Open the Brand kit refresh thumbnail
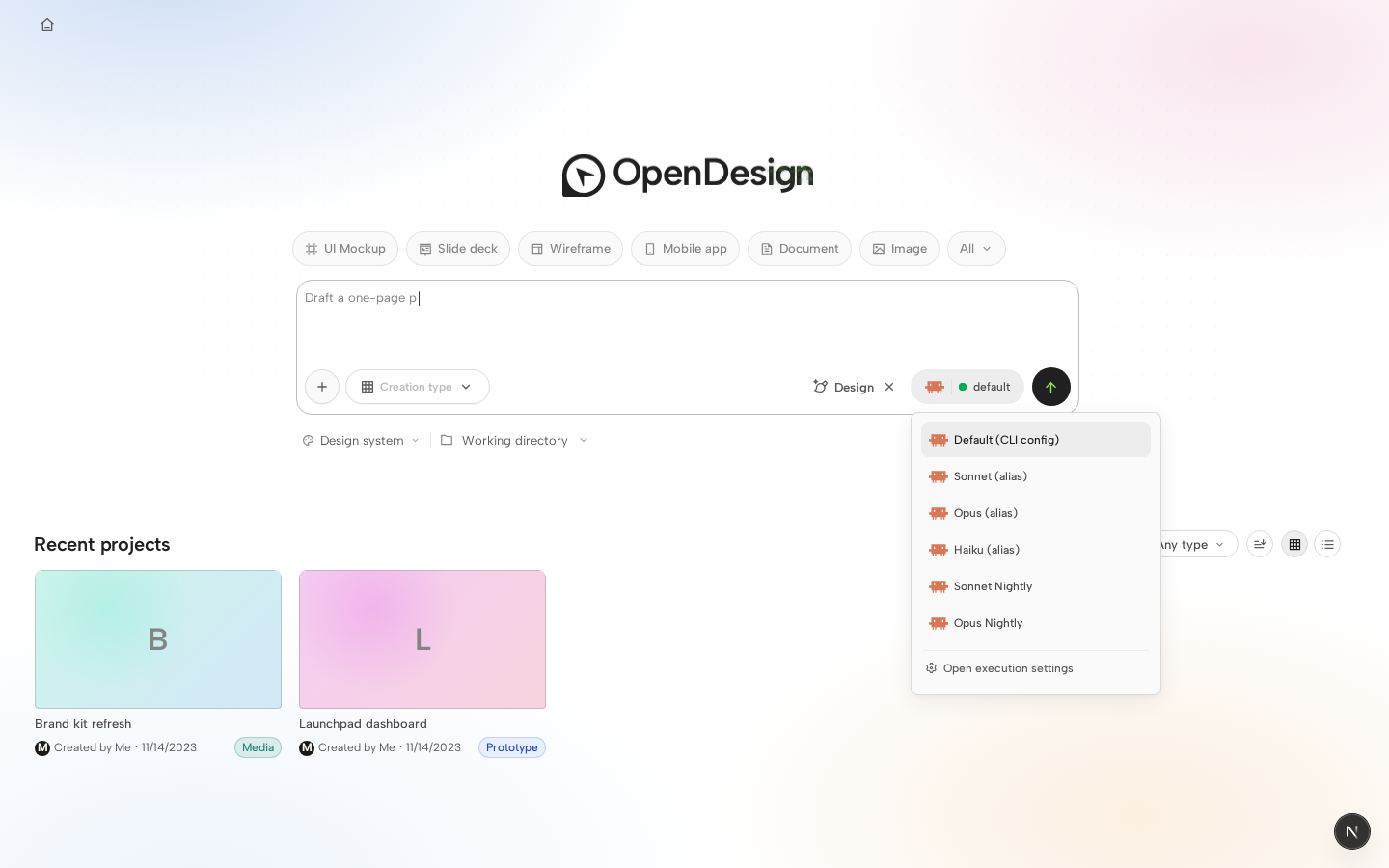Screen dimensions: 1389x868 click(158, 639)
